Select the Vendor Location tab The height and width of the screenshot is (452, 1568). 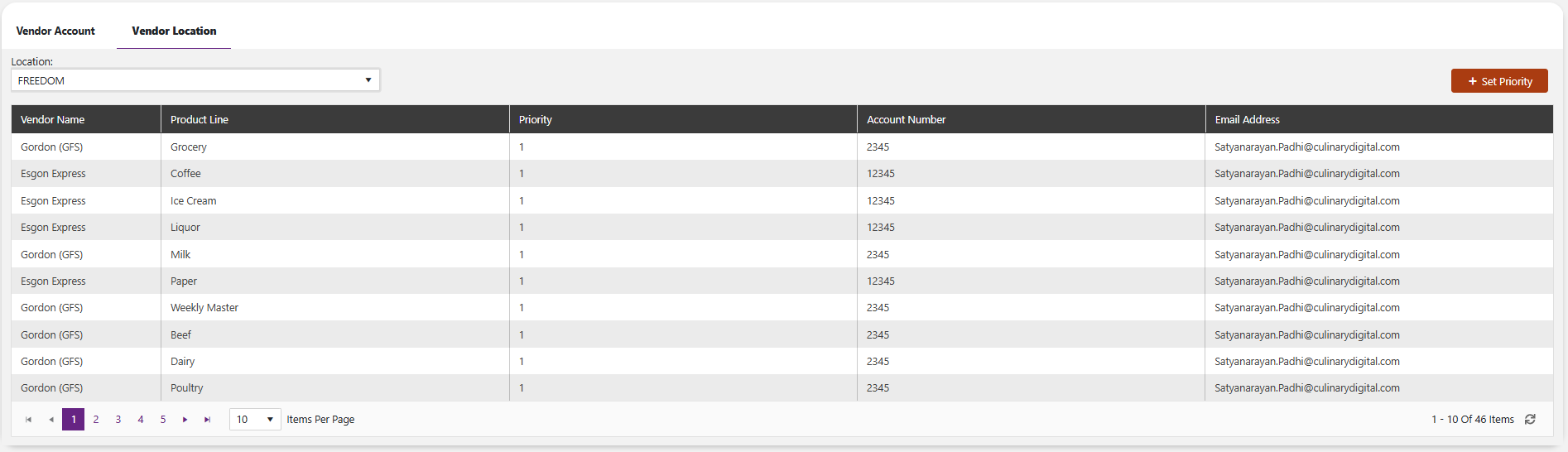[174, 31]
